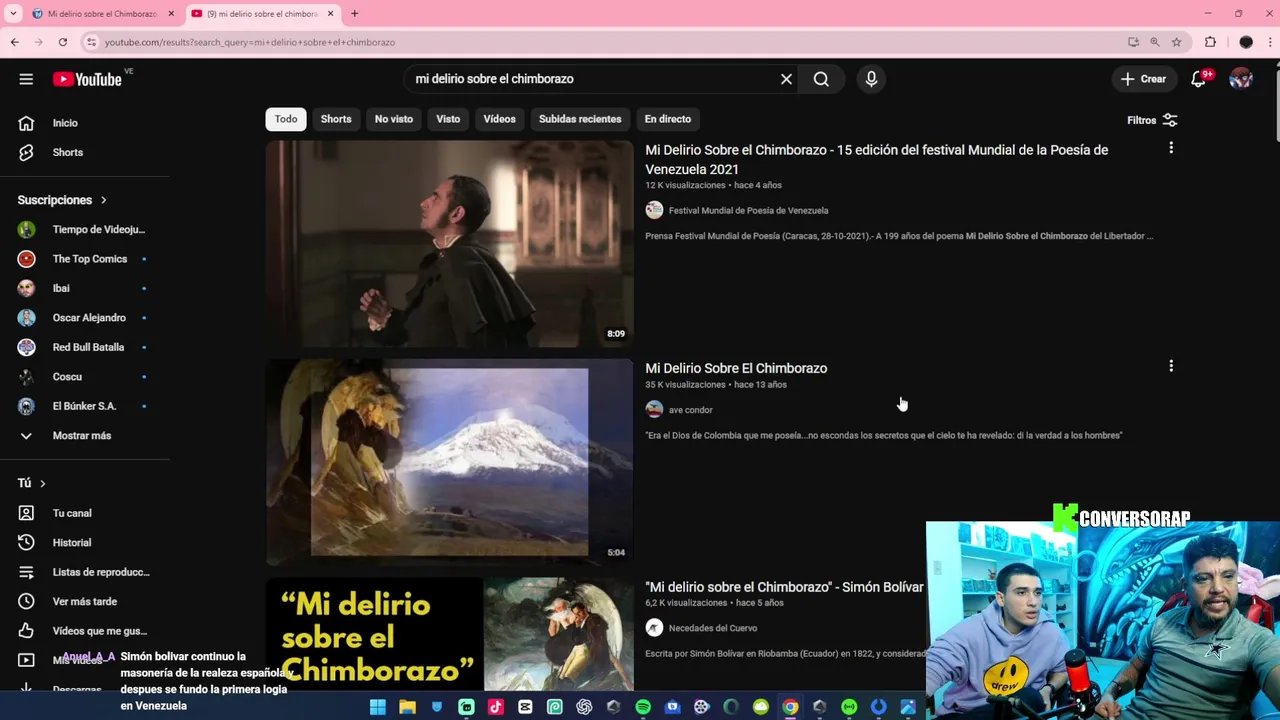Open more options for the ave condor video
Viewport: 1280px width, 720px height.
pos(1171,366)
